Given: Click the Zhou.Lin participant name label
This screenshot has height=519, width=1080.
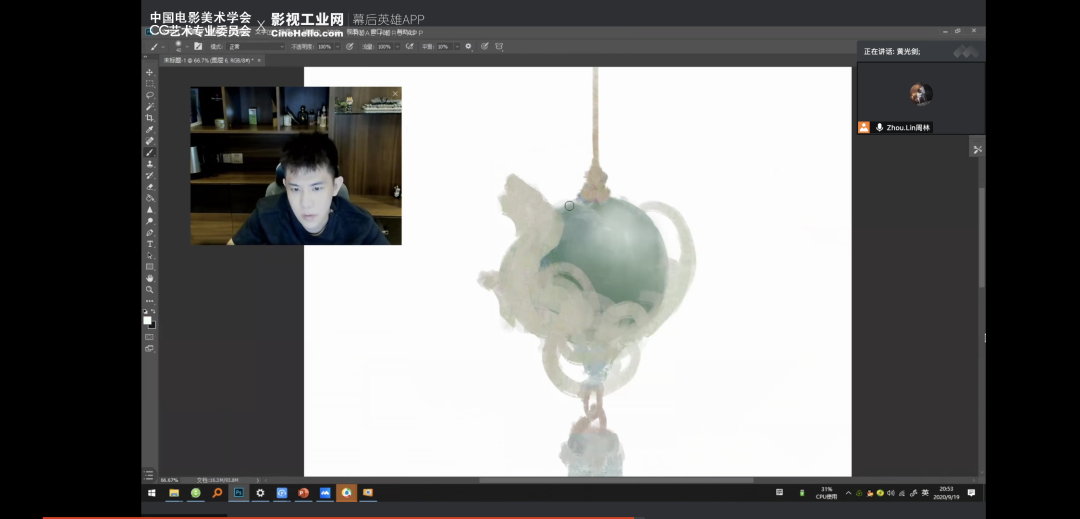Looking at the screenshot, I should pyautogui.click(x=909, y=128).
